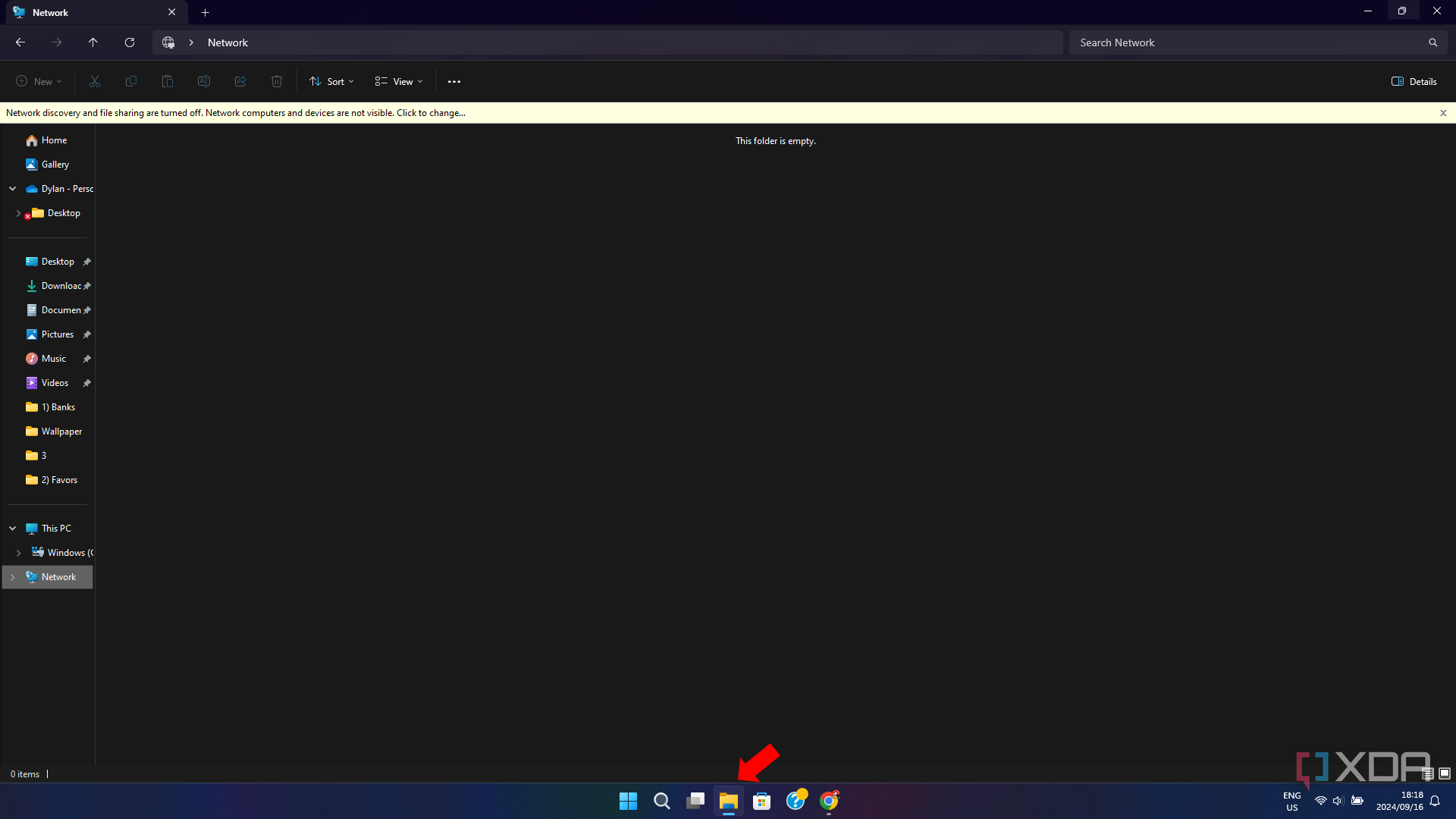Viewport: 1456px width, 819px height.
Task: Unpin Pictures from the sidebar
Action: tap(86, 334)
